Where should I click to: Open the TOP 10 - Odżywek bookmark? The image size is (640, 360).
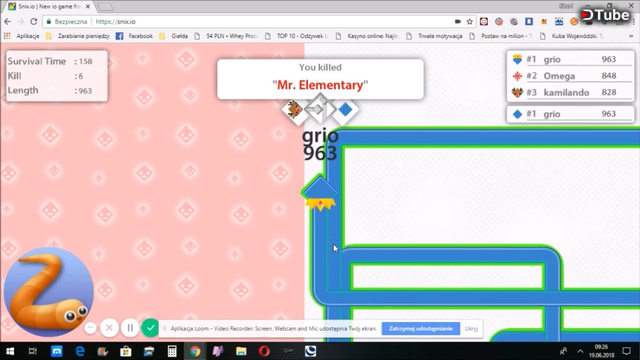[297, 36]
